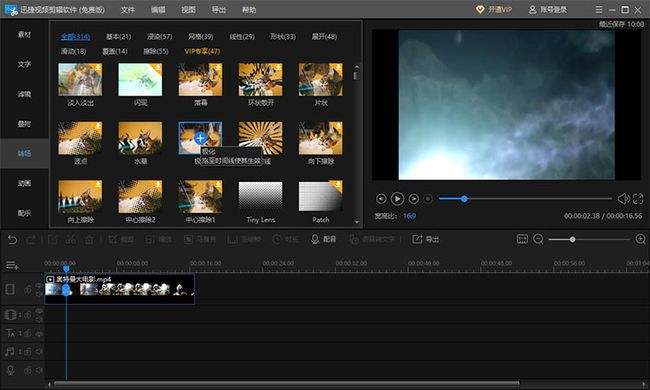Image resolution: width=650 pixels, height=390 pixels.
Task: Start 配音 voiceover recording
Action: [323, 239]
